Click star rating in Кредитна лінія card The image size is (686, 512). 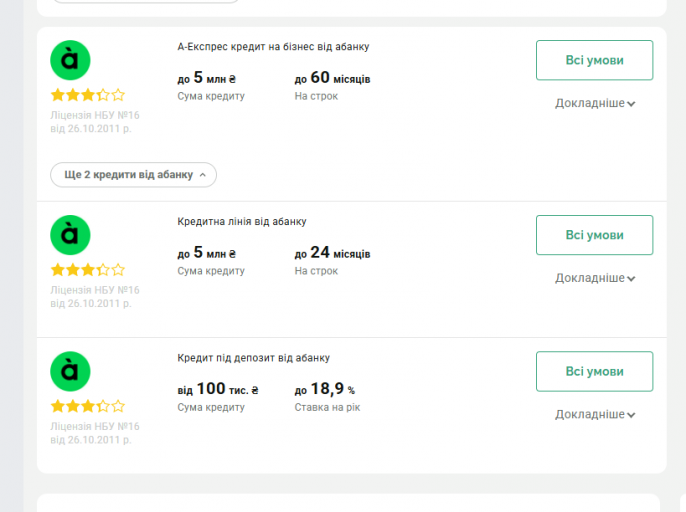[88, 270]
